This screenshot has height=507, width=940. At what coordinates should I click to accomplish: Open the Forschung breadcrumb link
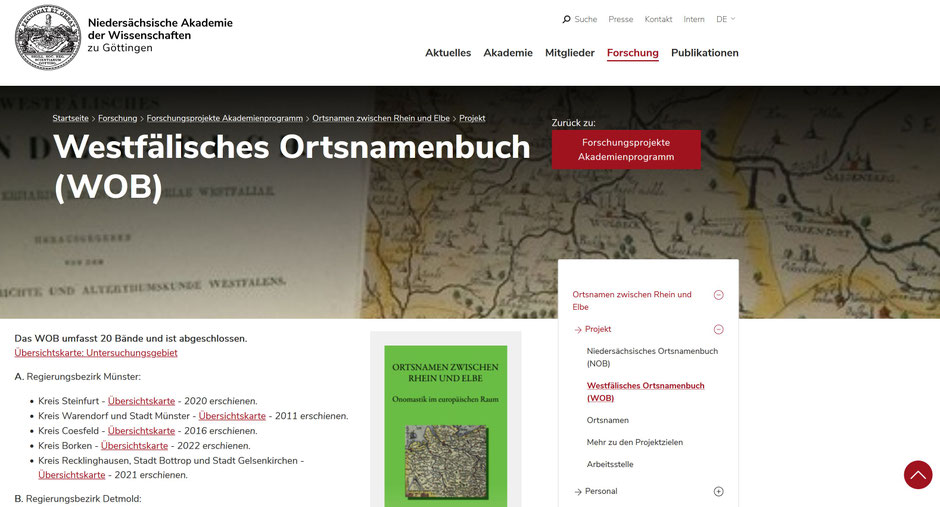(x=118, y=118)
